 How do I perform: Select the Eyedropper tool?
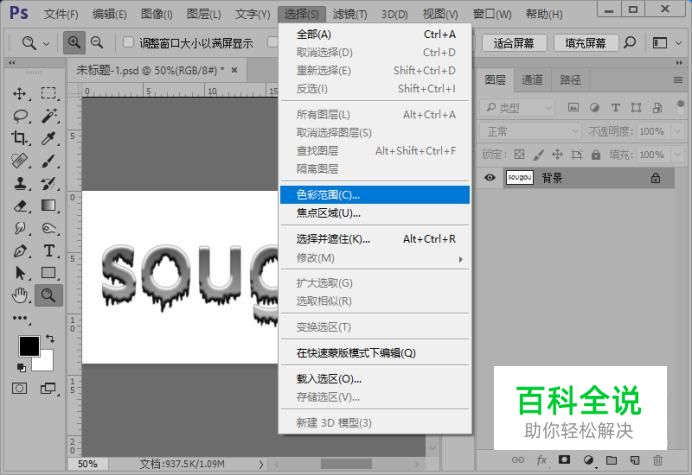pos(49,138)
